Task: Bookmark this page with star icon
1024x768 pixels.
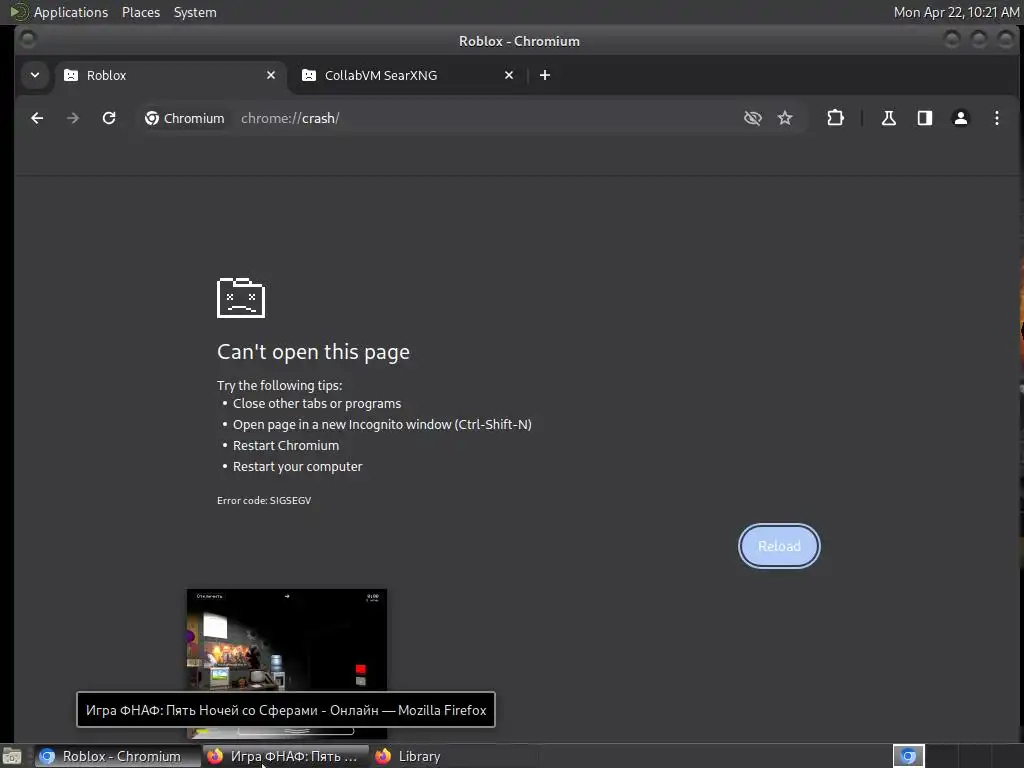Action: click(x=785, y=118)
